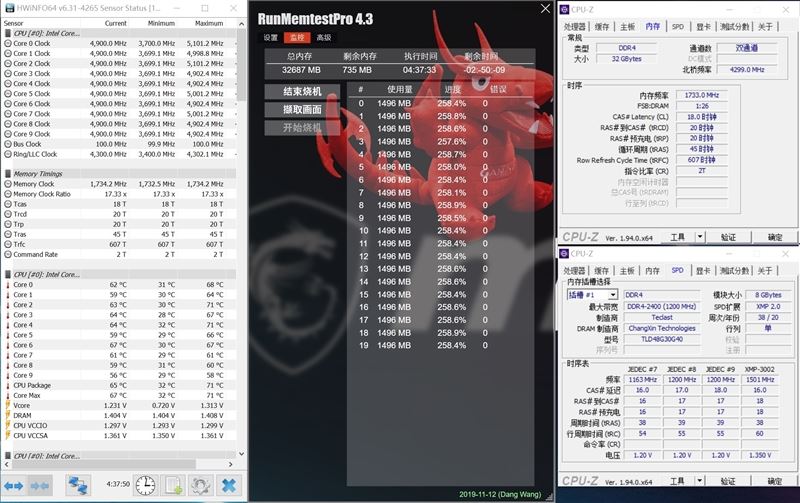Viewport: 800px width, 503px height.
Task: Click the 开始烧机 start button
Action: (302, 128)
